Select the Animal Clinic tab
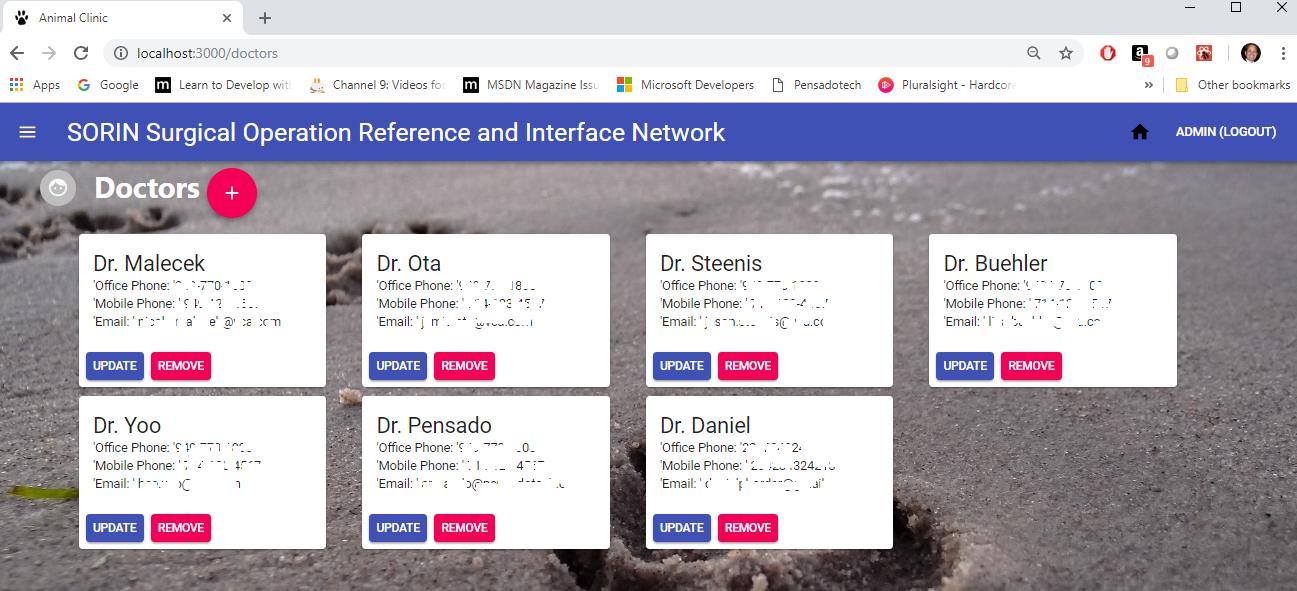Viewport: 1297px width, 591px height. [120, 18]
